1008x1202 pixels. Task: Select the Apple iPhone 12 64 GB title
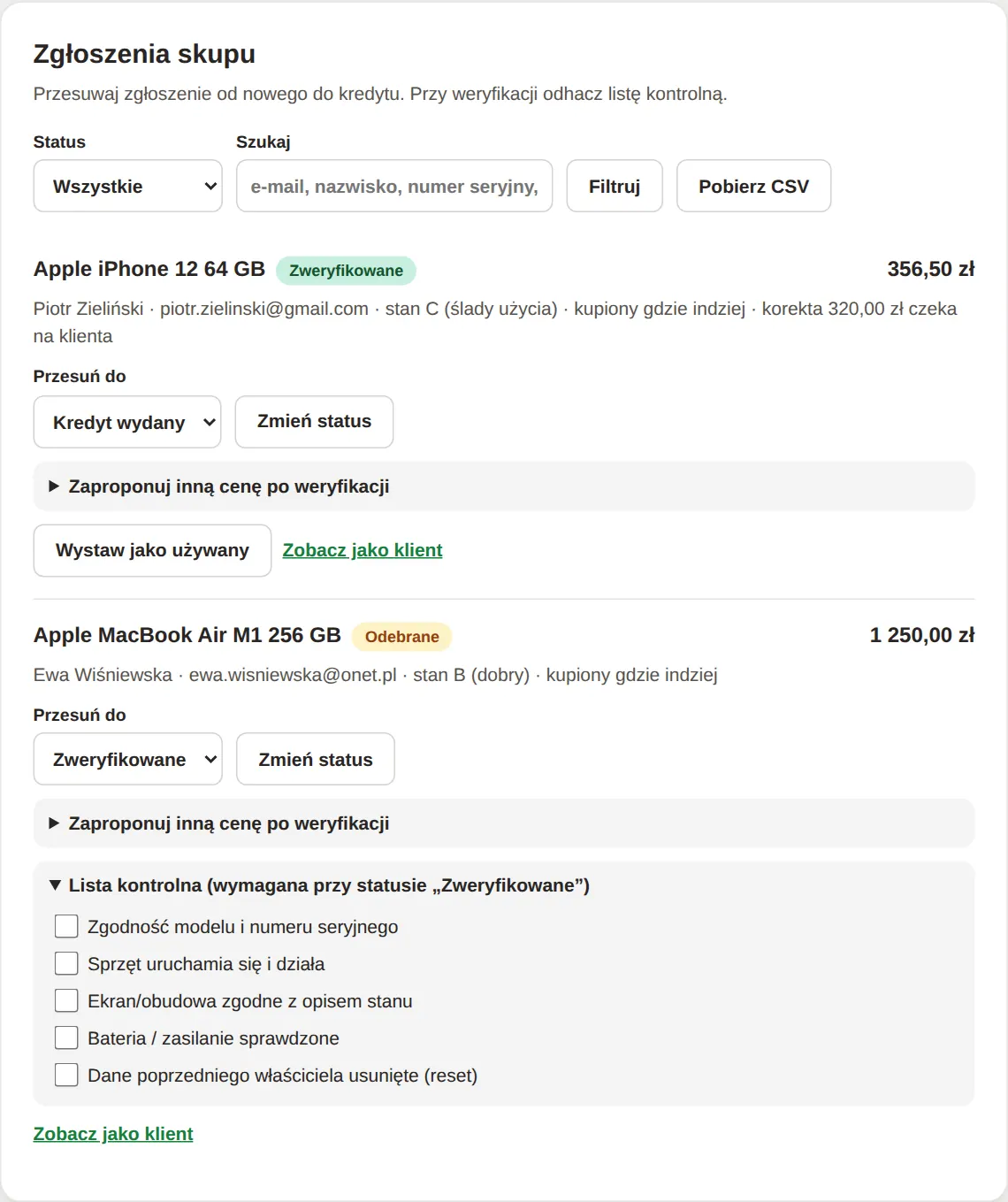tap(149, 269)
